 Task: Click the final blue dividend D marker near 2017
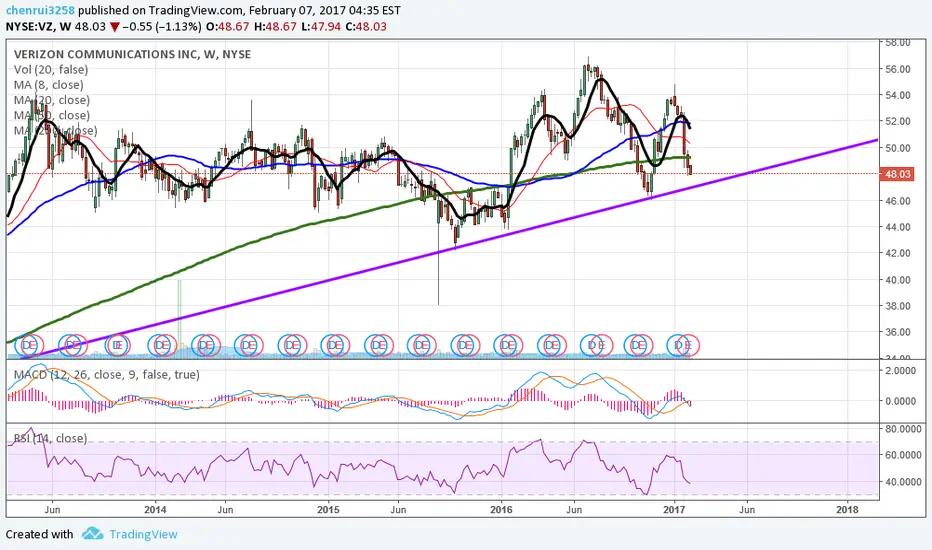[677, 345]
